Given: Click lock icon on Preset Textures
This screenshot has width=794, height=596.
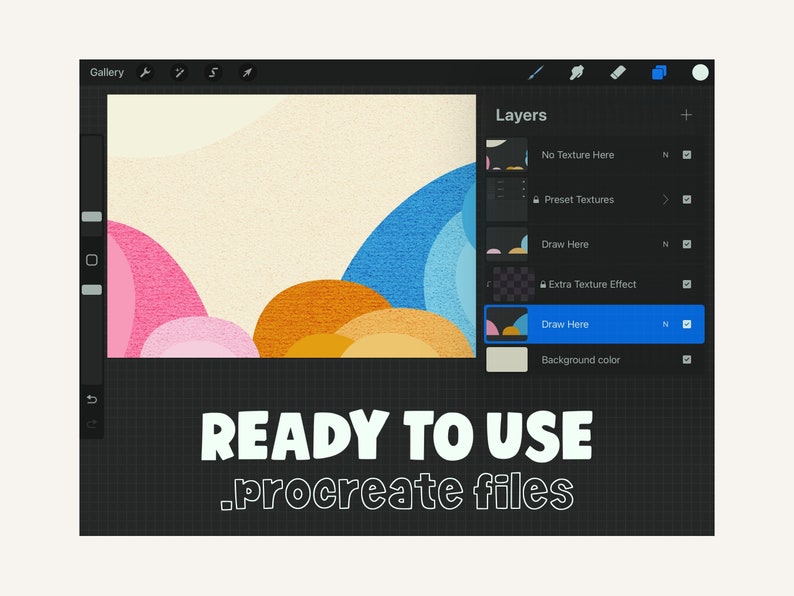Looking at the screenshot, I should (x=536, y=200).
